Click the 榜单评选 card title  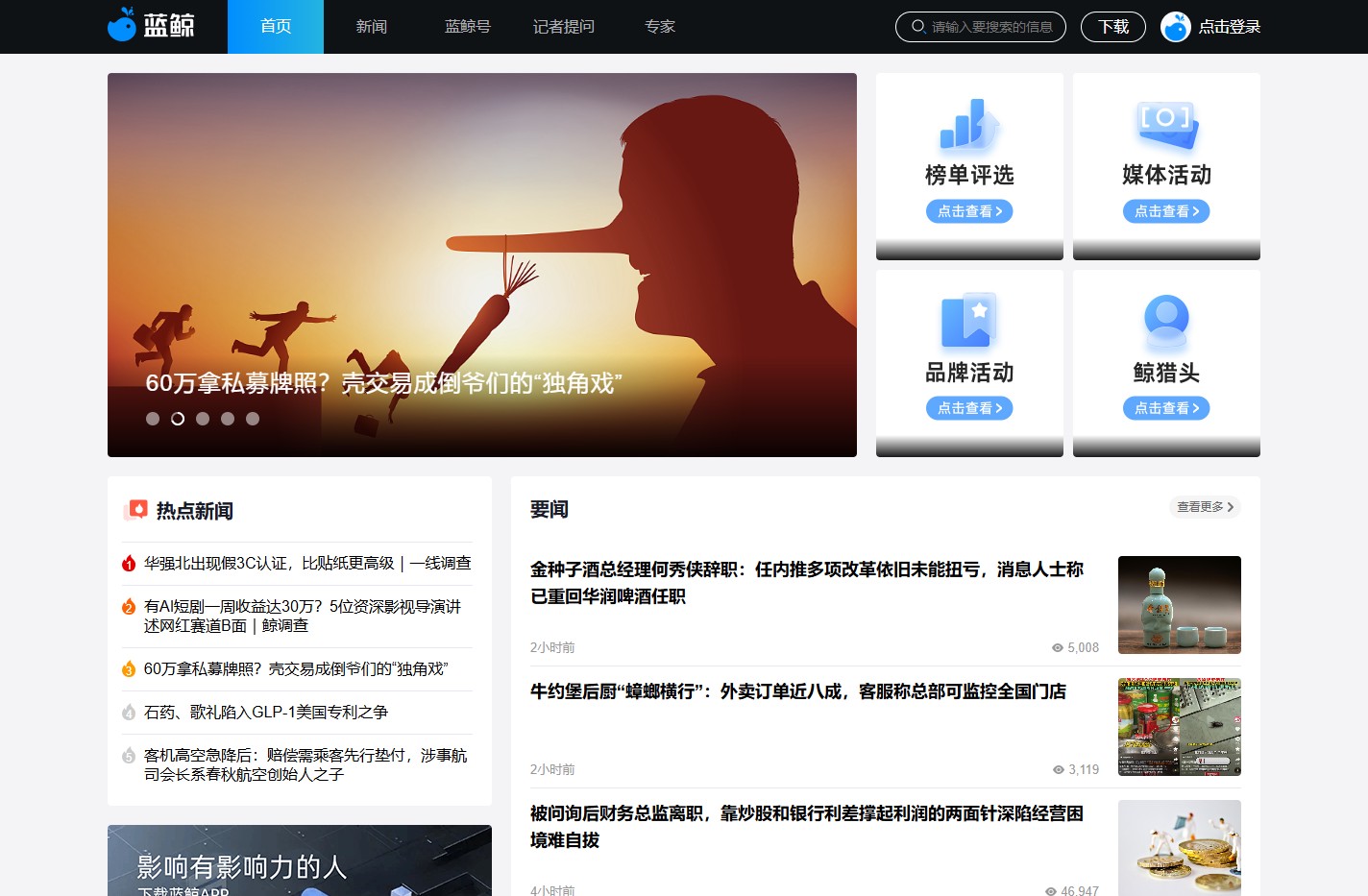coord(969,175)
